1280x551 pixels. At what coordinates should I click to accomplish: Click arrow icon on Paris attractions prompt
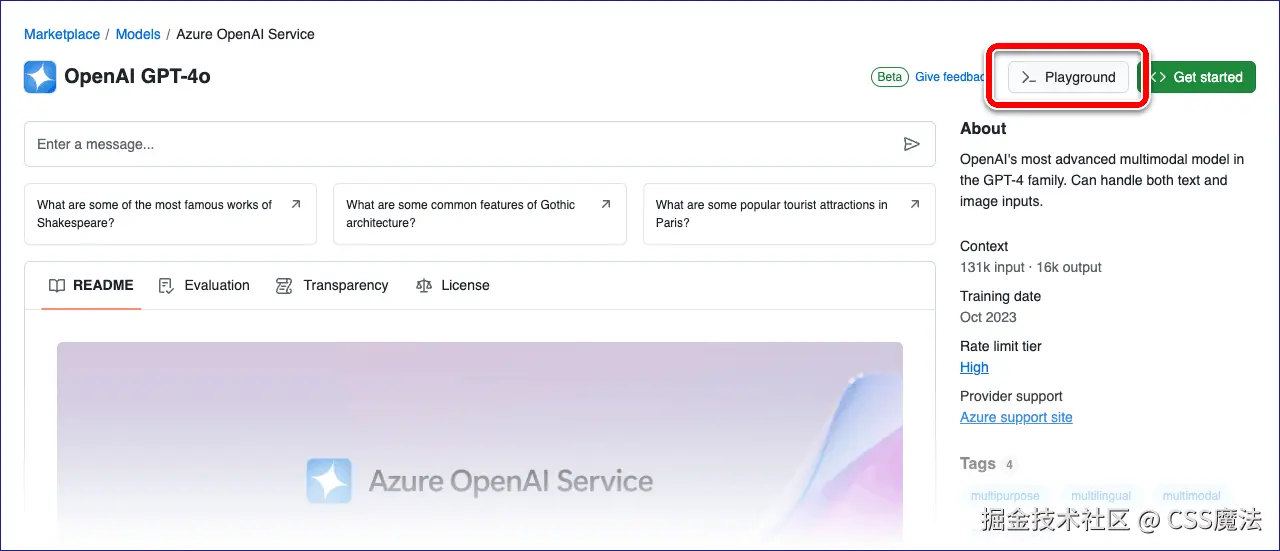(x=915, y=204)
